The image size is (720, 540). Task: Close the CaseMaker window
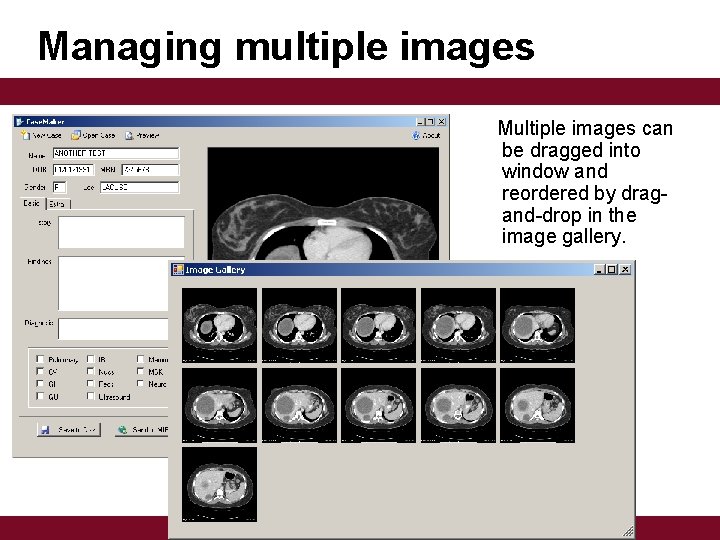441,122
